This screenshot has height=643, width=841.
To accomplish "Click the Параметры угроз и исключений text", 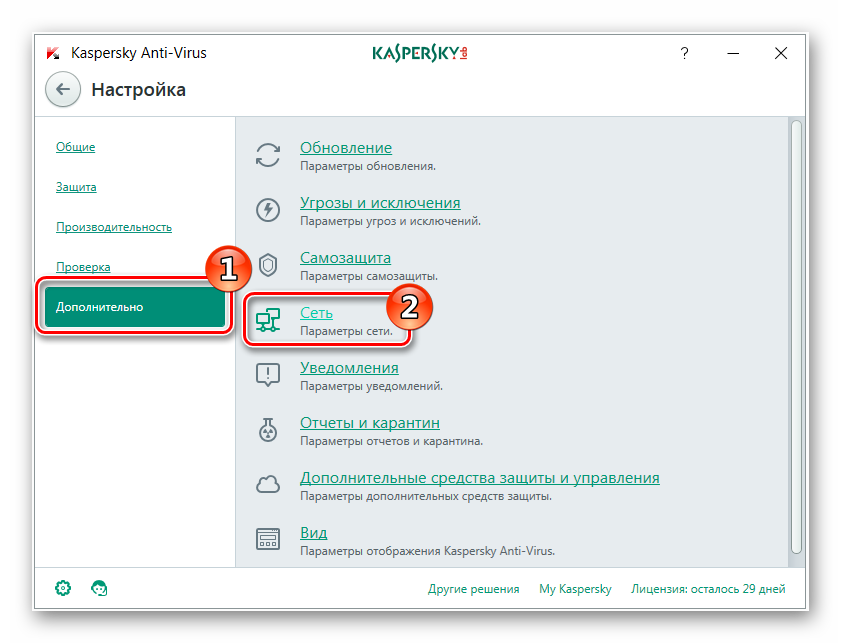I will [x=390, y=221].
